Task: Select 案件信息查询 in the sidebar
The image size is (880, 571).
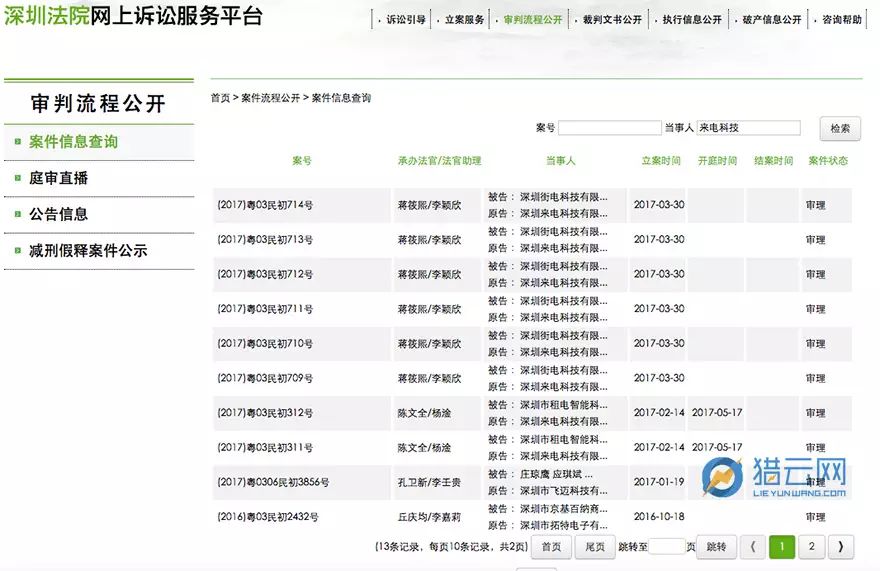Action: [x=74, y=142]
